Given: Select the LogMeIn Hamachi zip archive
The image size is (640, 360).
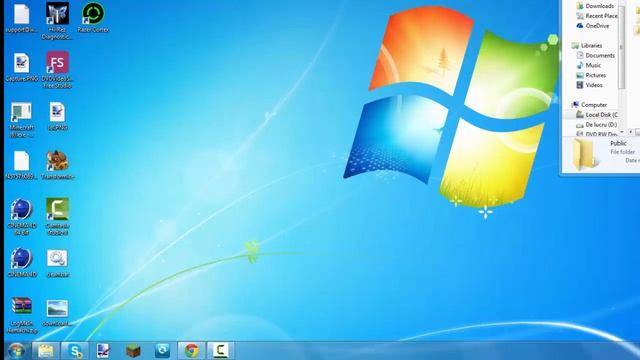Looking at the screenshot, I should [21, 315].
